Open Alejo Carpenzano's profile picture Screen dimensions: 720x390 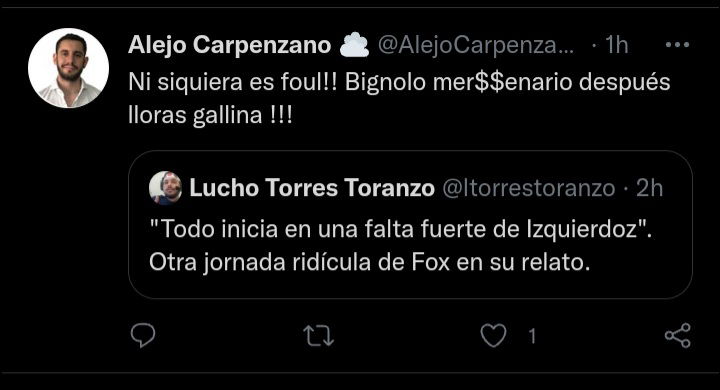point(68,68)
